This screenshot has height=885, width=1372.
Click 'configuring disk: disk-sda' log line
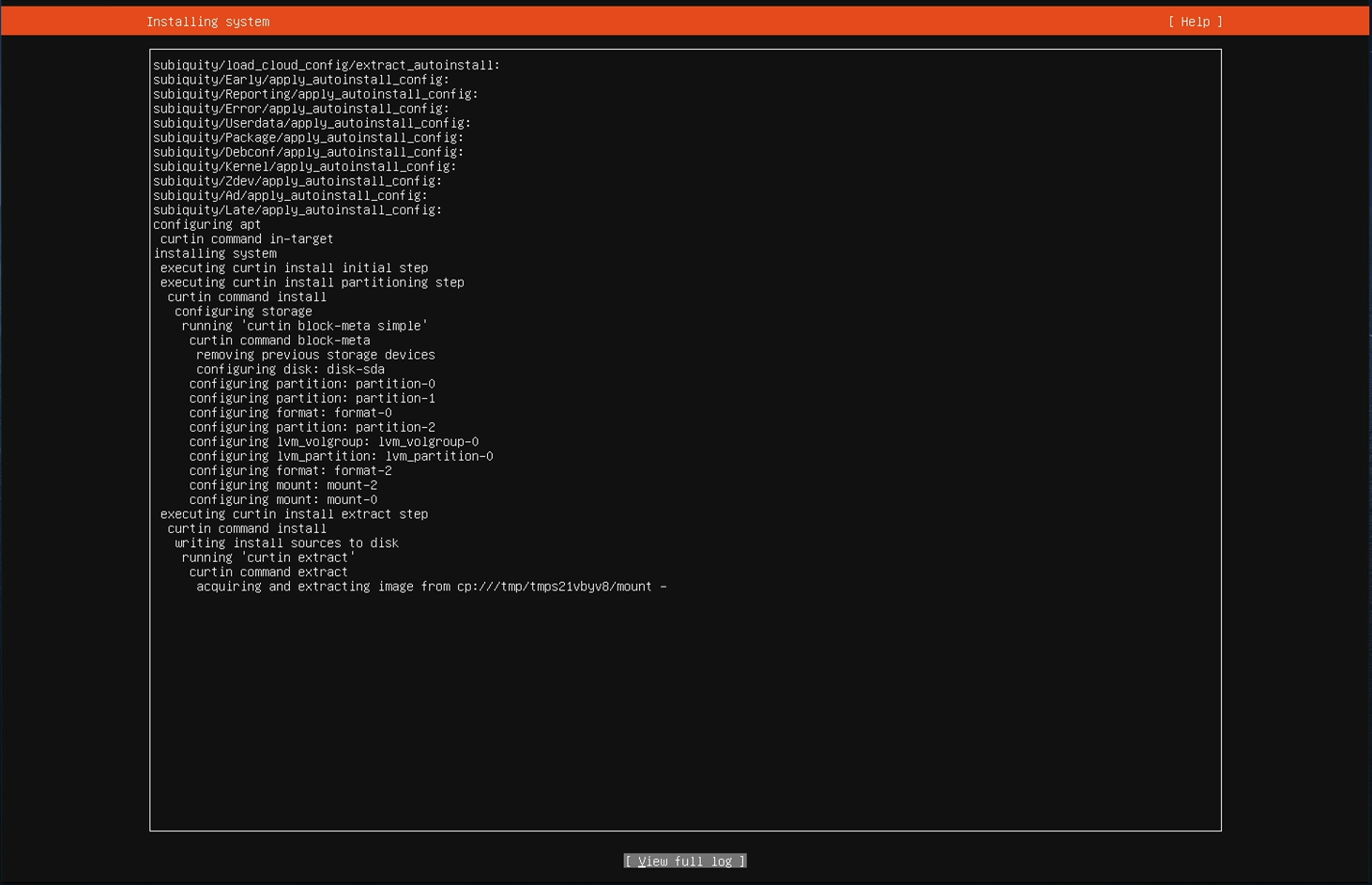(290, 370)
